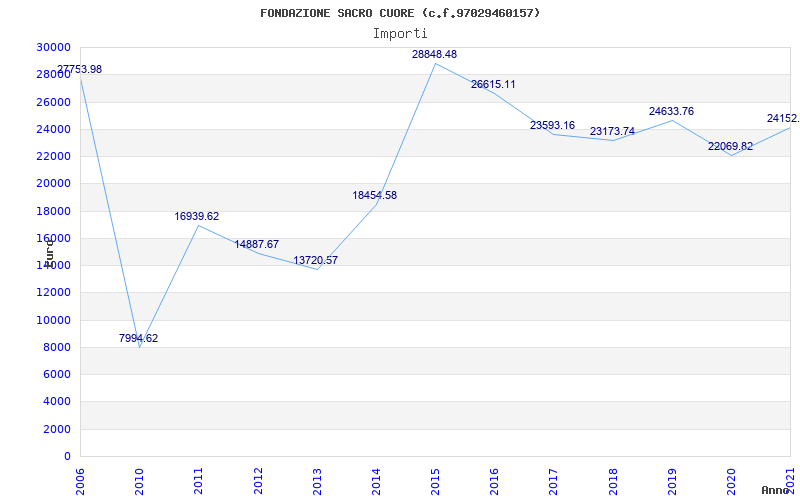
Task: Click the 26615.11 data label
Action: (493, 85)
